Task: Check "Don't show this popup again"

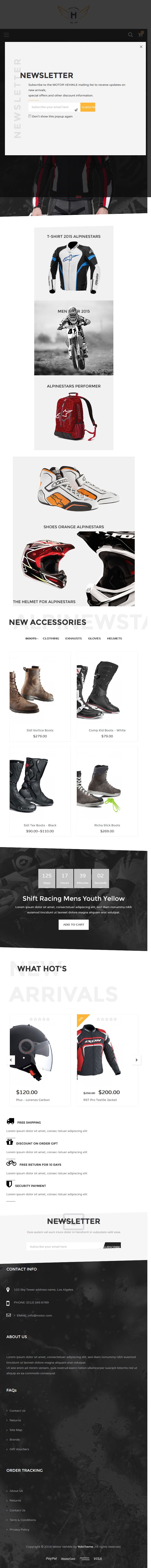Action: click(30, 116)
